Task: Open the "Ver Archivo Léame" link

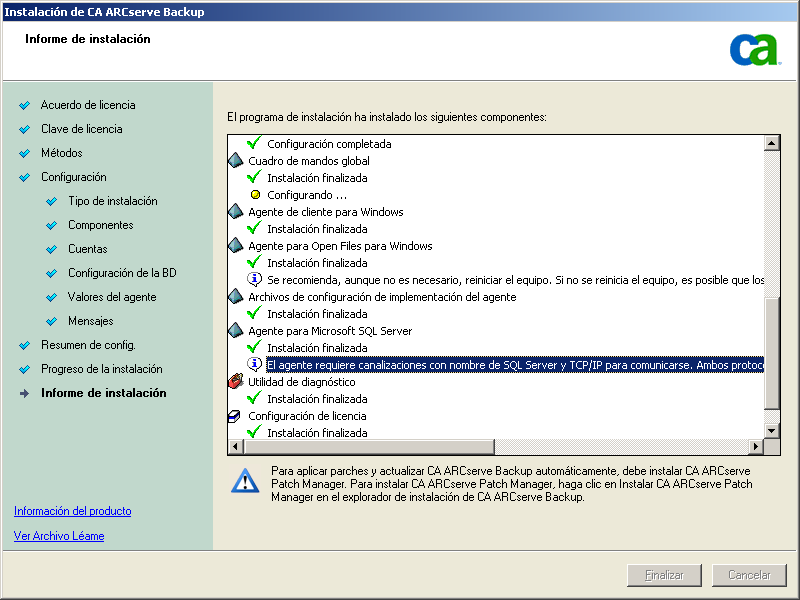Action: [x=60, y=535]
